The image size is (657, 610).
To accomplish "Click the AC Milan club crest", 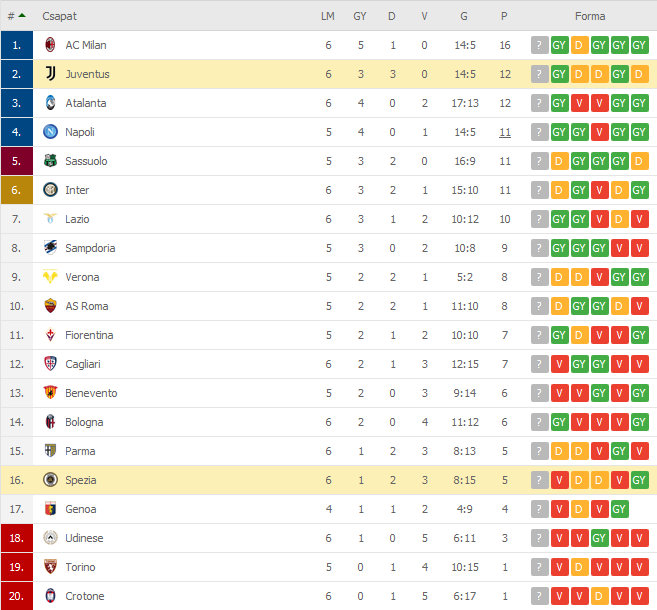I will [50, 45].
